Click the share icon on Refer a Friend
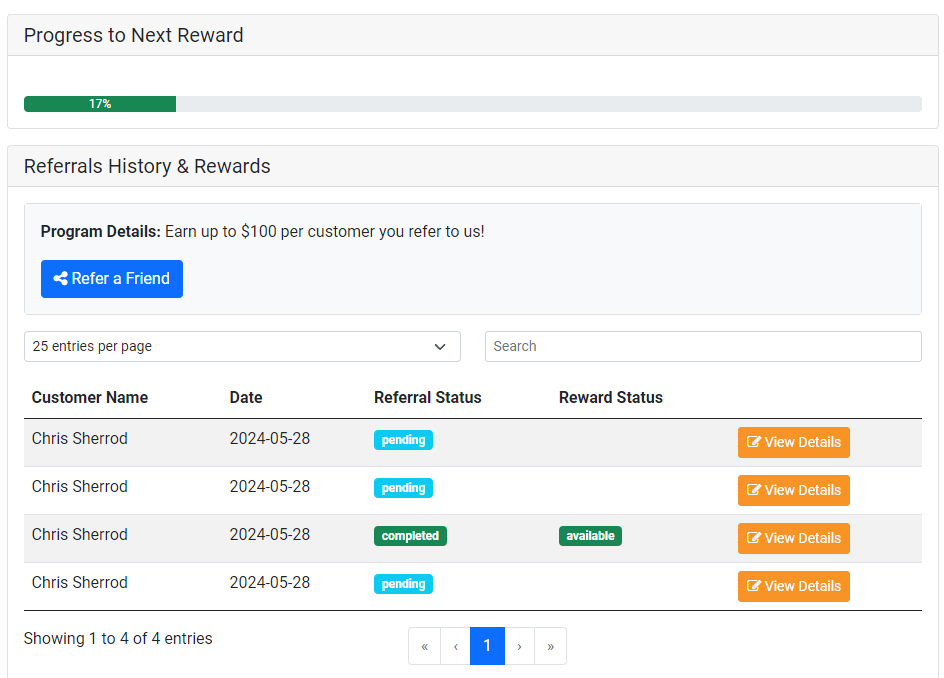 coord(60,279)
